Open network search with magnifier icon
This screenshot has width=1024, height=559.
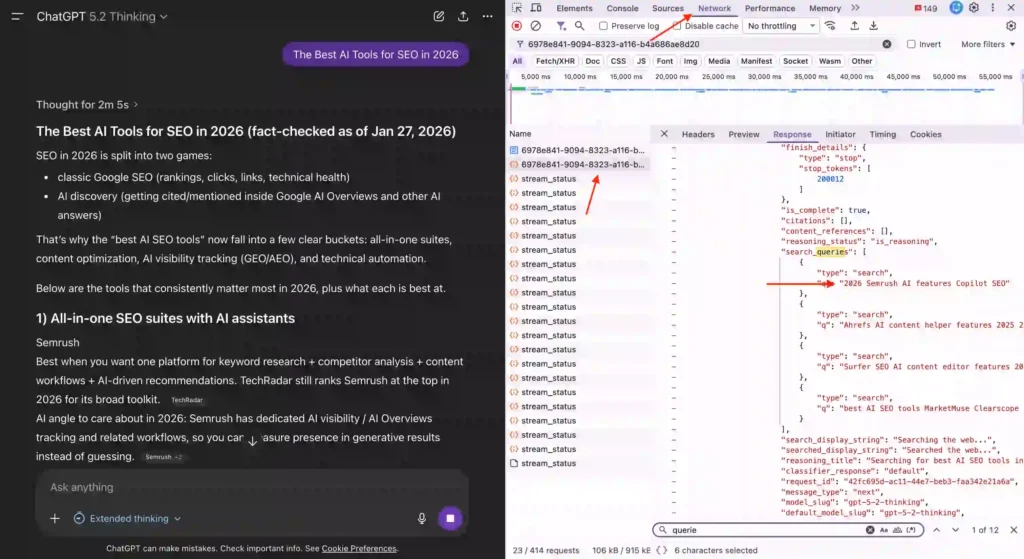579,26
